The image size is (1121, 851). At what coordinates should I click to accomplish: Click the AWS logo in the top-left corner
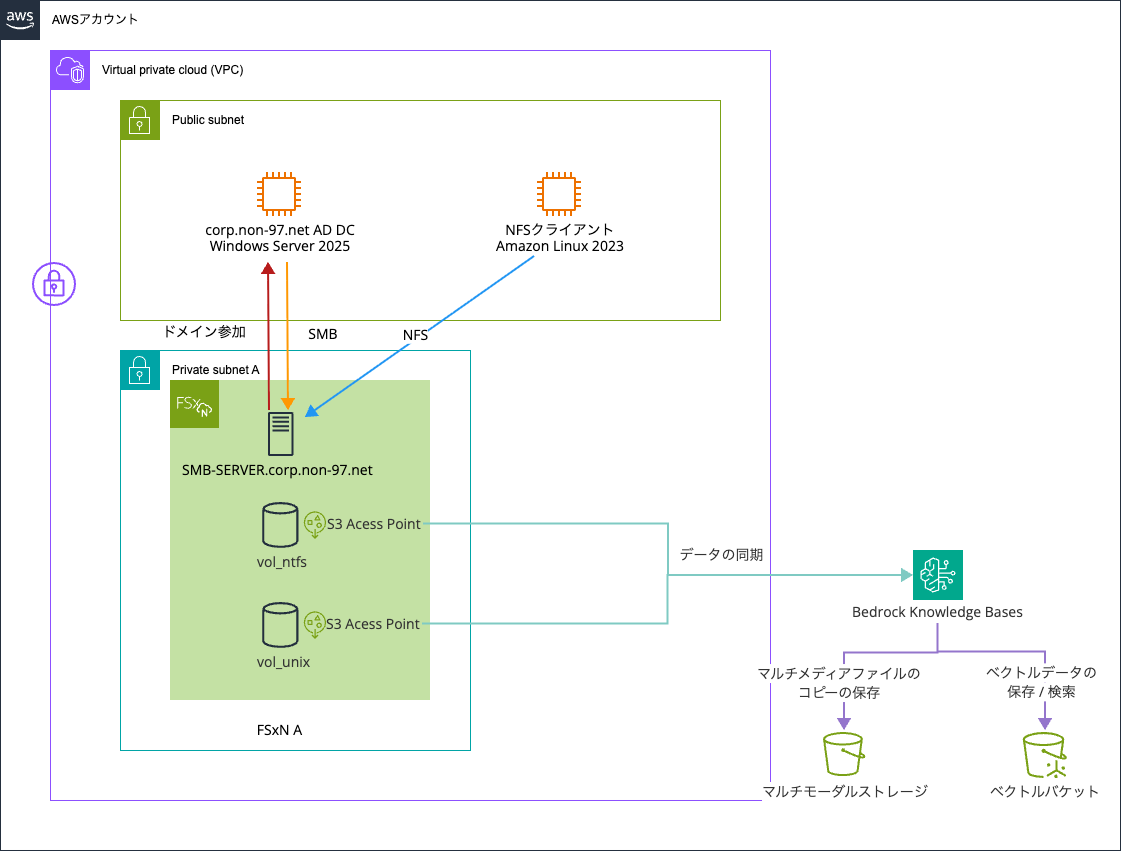tap(20, 20)
